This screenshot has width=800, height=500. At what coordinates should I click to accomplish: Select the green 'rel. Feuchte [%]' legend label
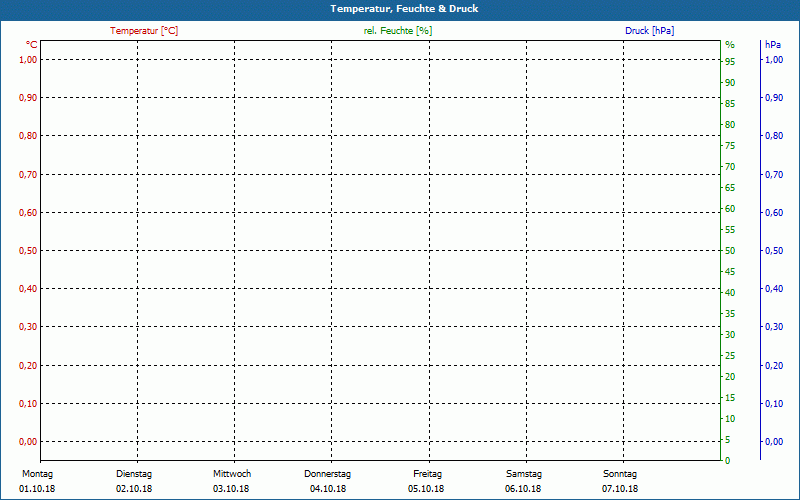[x=398, y=31]
